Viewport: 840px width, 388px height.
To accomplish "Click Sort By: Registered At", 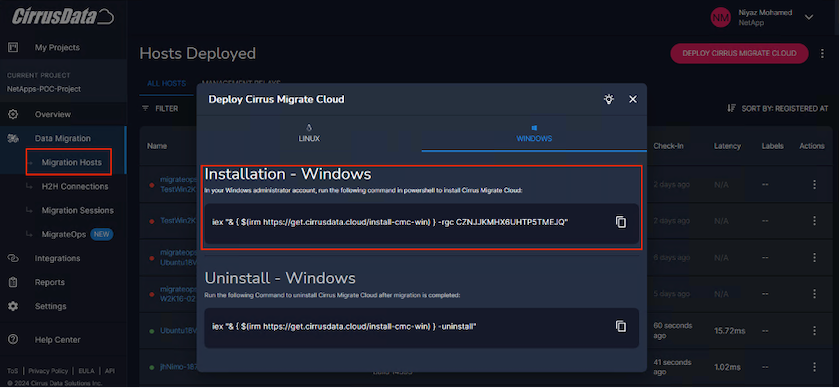I will pos(785,108).
